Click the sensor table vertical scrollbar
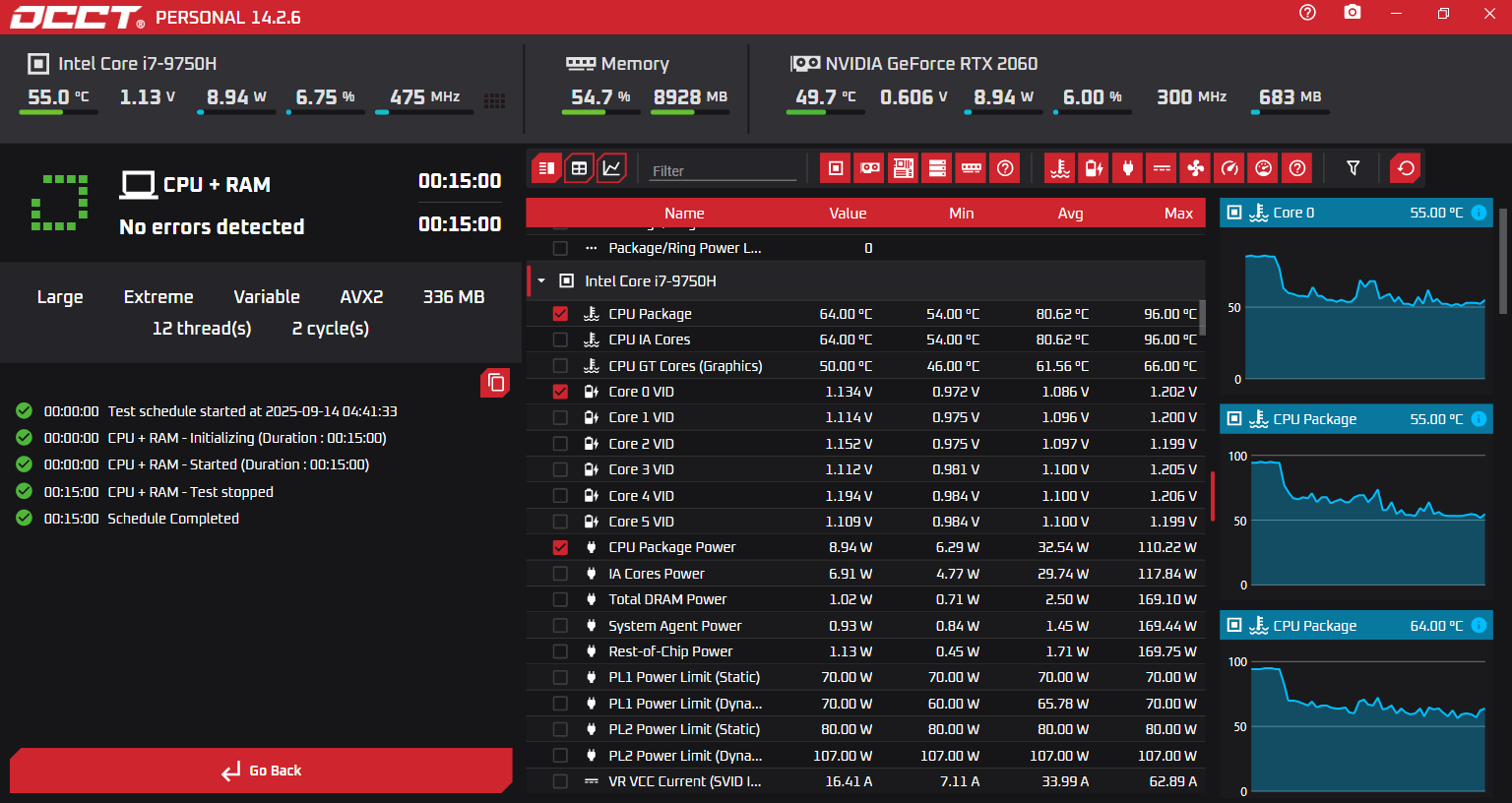1512x803 pixels. click(1202, 318)
